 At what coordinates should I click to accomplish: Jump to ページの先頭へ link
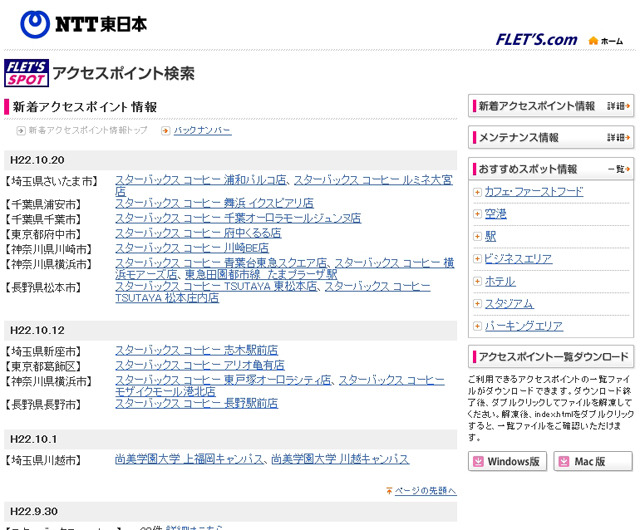point(426,490)
